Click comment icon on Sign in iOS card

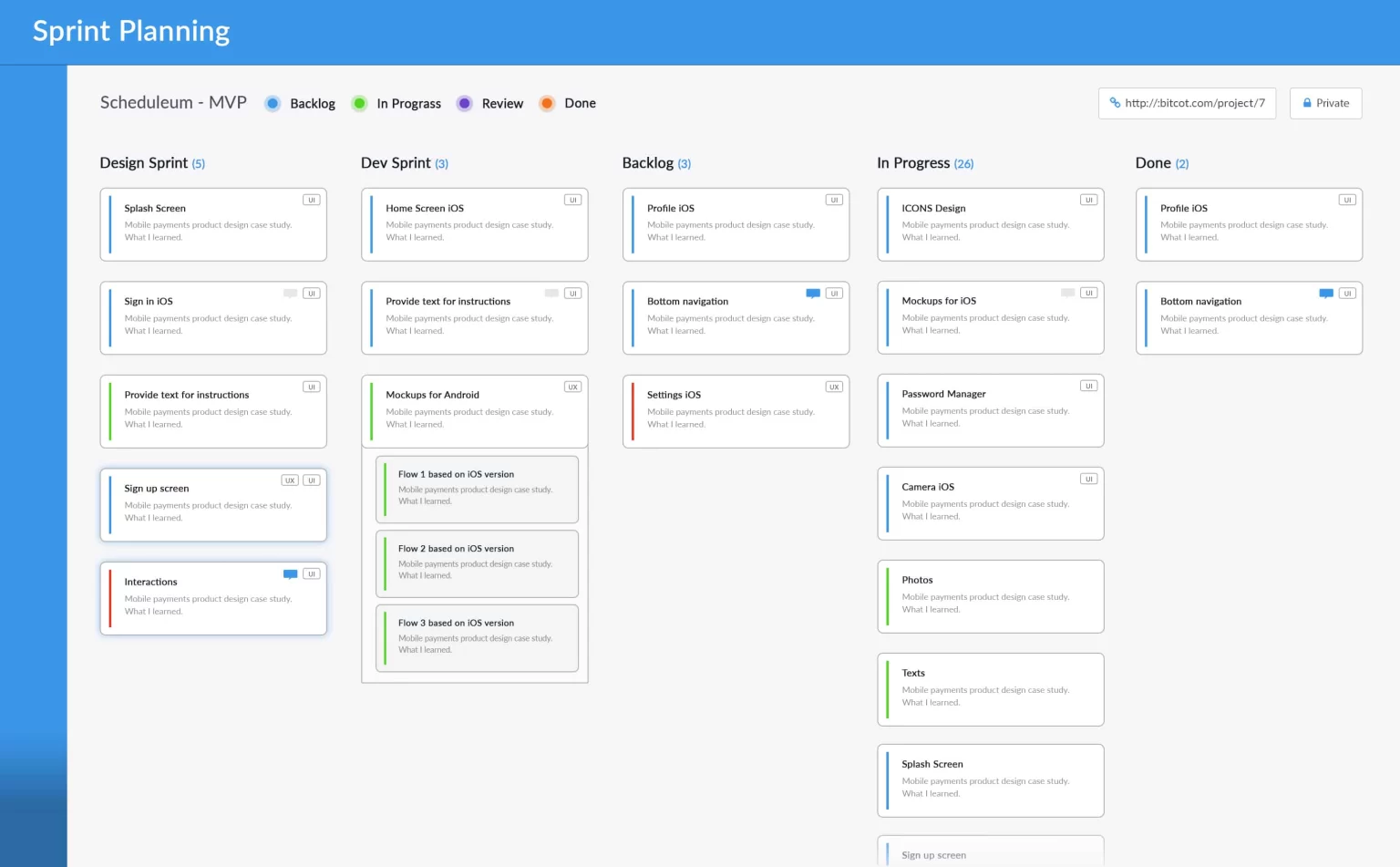pos(290,294)
